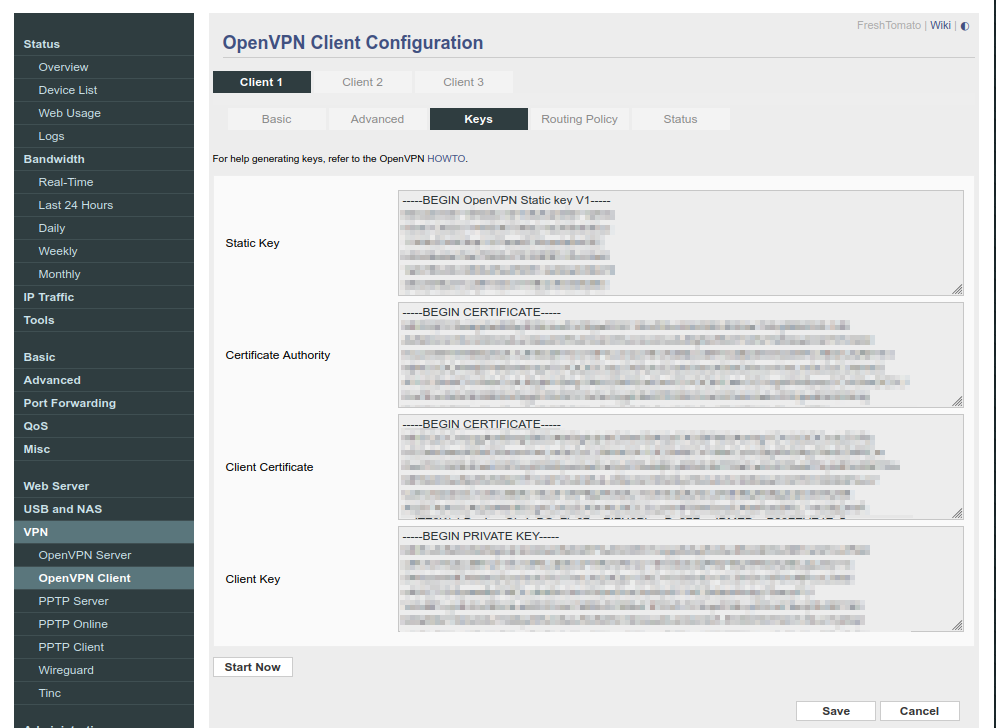996x728 pixels.
Task: Click the Certificate Authority textarea resize handle
Action: pyautogui.click(x=957, y=401)
